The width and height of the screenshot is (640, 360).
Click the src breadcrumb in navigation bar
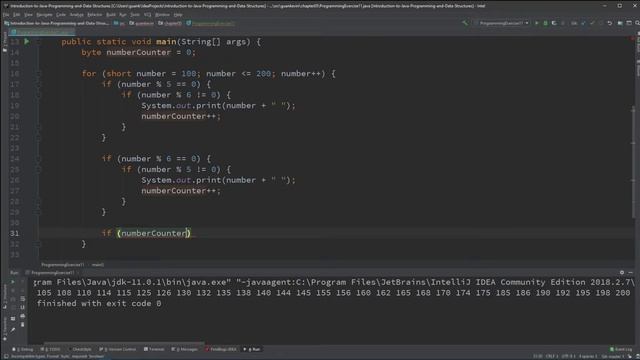pyautogui.click(x=120, y=23)
